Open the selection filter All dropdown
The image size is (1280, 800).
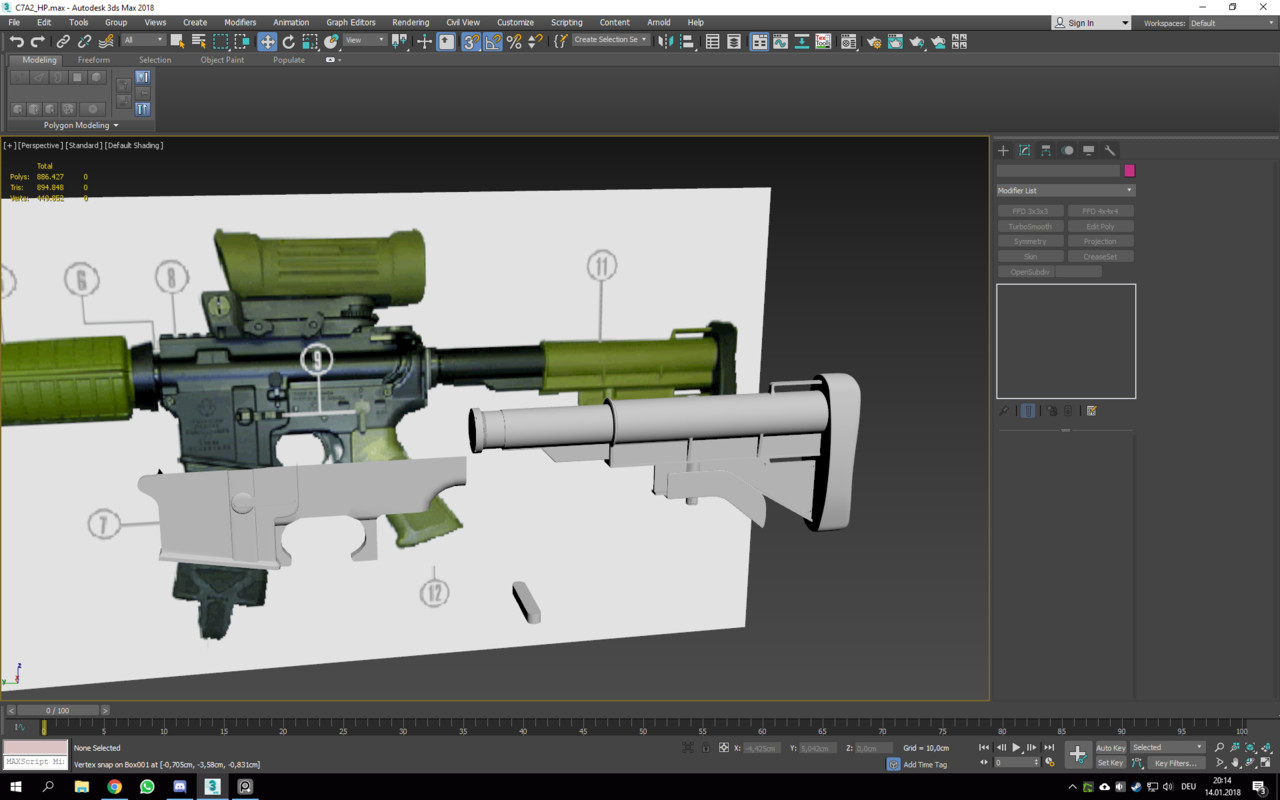tap(145, 41)
